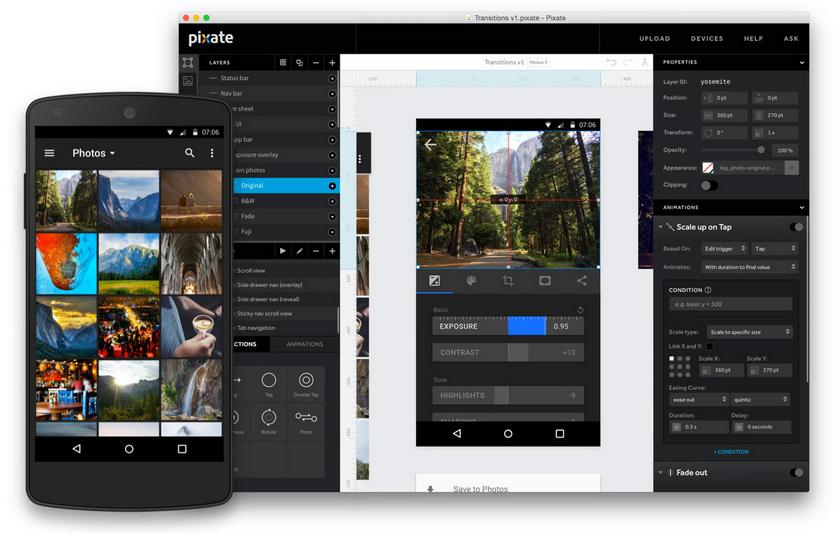This screenshot has height=536, width=834.
Task: Remove layer using Layers minus icon
Action: tap(316, 63)
